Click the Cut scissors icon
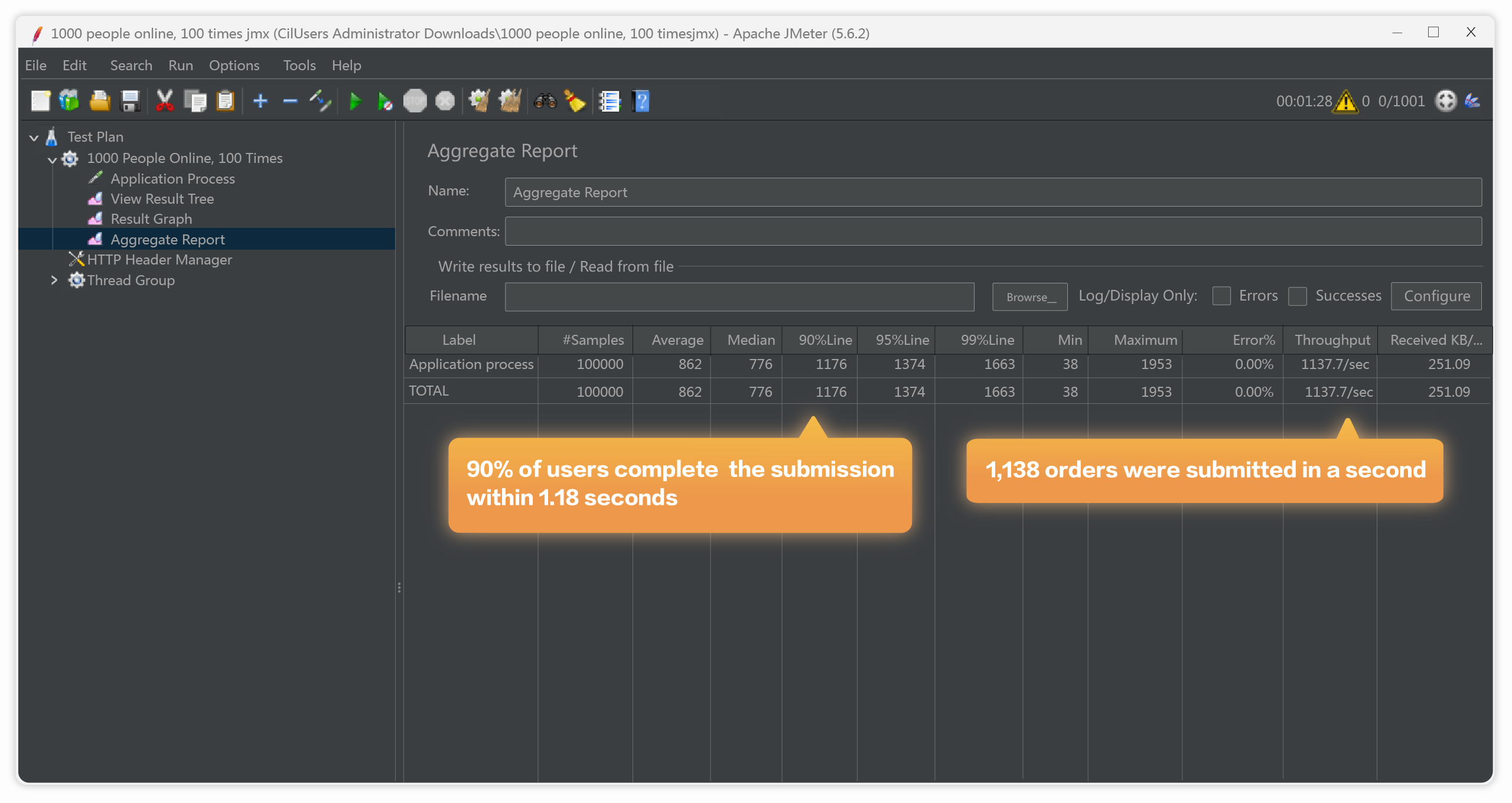This screenshot has height=803, width=1512. [x=164, y=102]
